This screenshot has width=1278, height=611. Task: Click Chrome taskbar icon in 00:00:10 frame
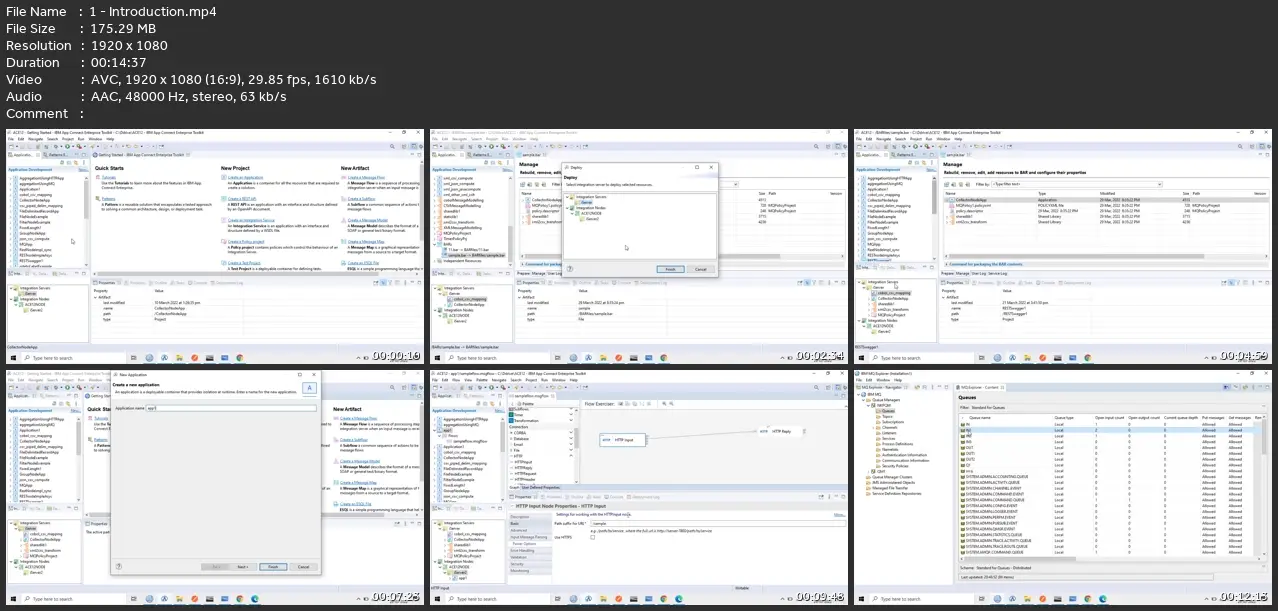pos(239,358)
